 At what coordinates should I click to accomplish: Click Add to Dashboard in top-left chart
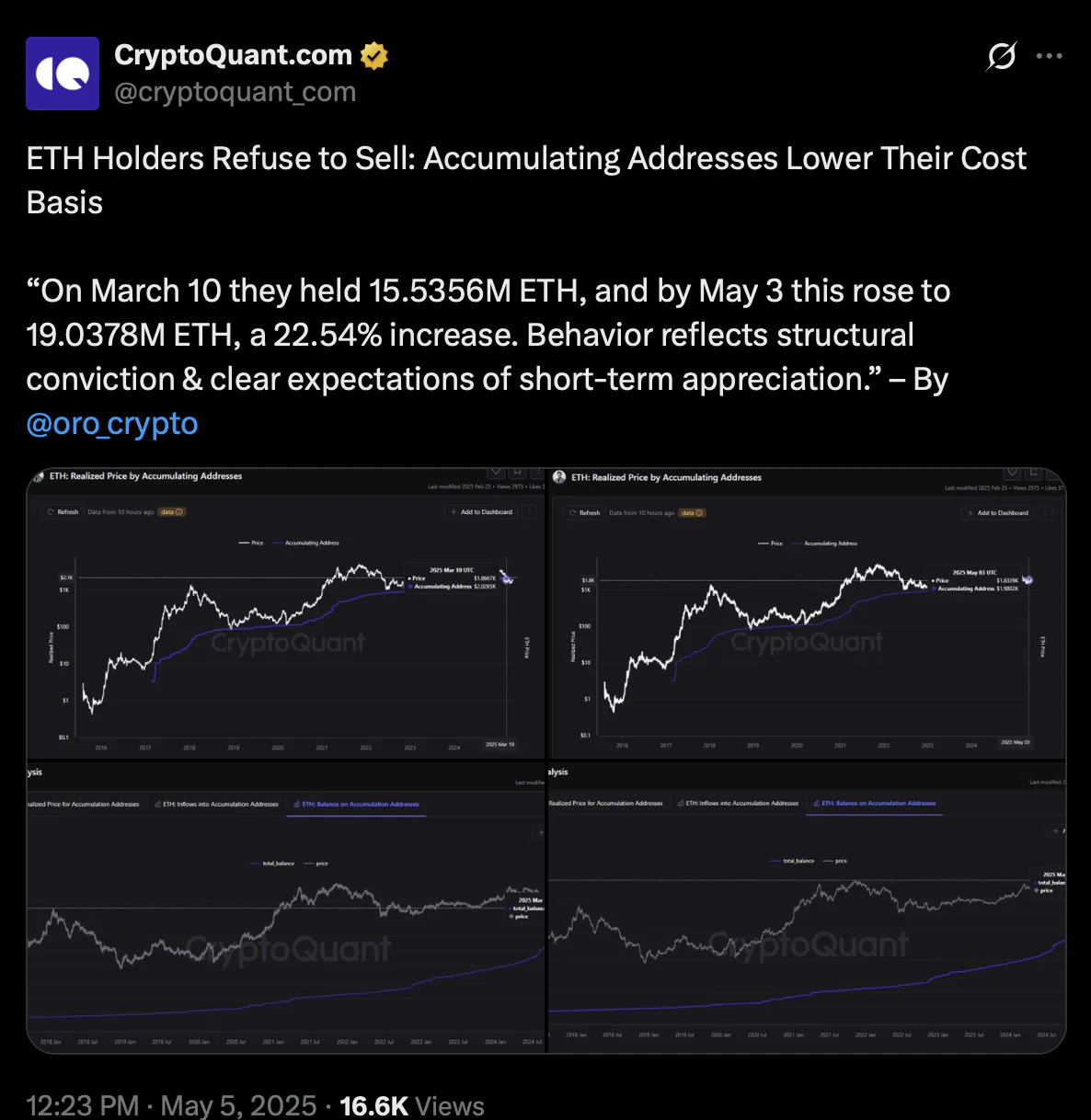point(481,512)
